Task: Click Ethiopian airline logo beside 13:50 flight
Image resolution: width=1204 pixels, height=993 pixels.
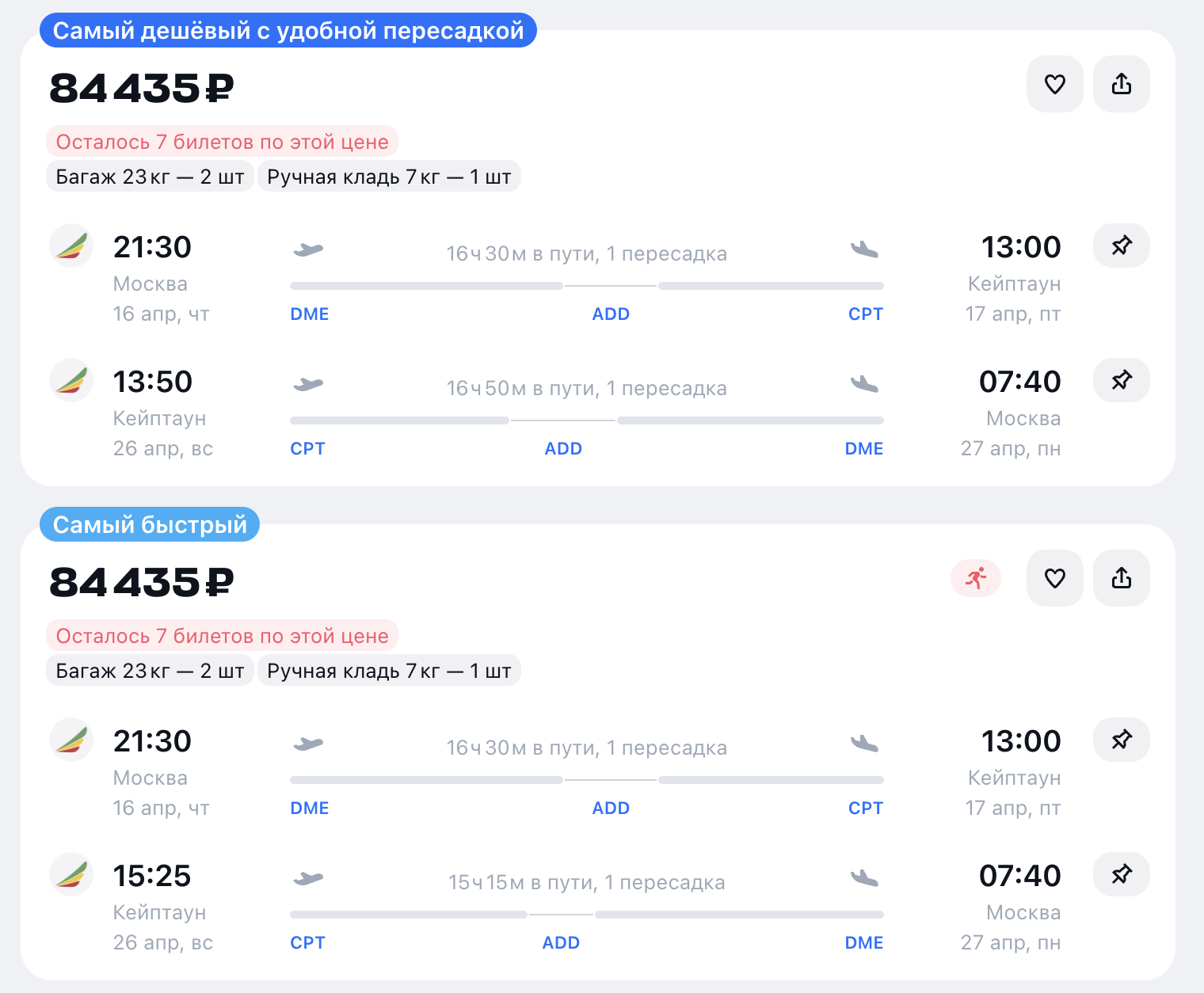Action: [x=71, y=380]
